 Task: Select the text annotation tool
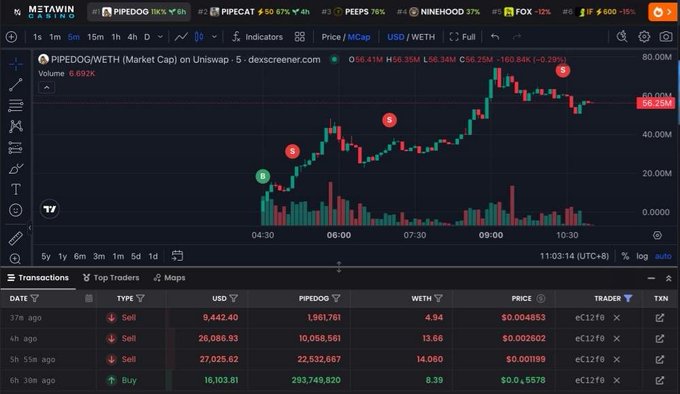[16, 189]
